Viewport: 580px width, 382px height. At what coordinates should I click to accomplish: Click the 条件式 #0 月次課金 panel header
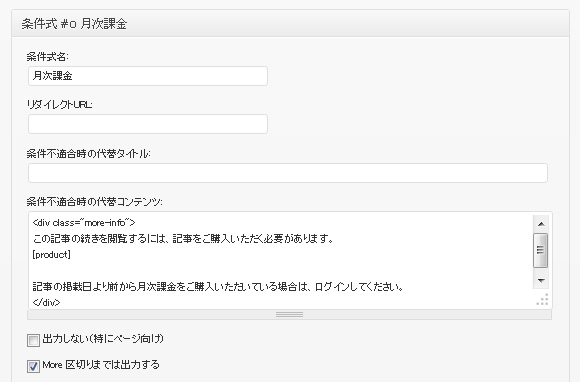point(290,24)
